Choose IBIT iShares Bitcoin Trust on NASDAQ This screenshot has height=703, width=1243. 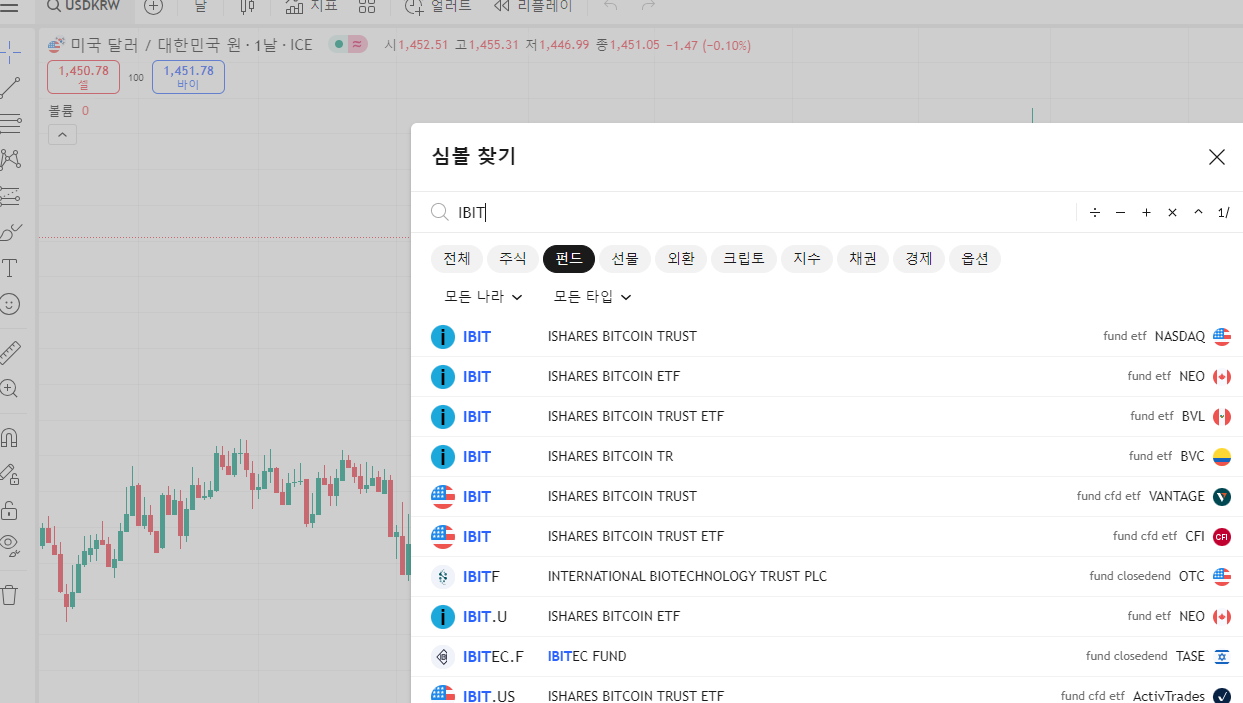coord(827,337)
